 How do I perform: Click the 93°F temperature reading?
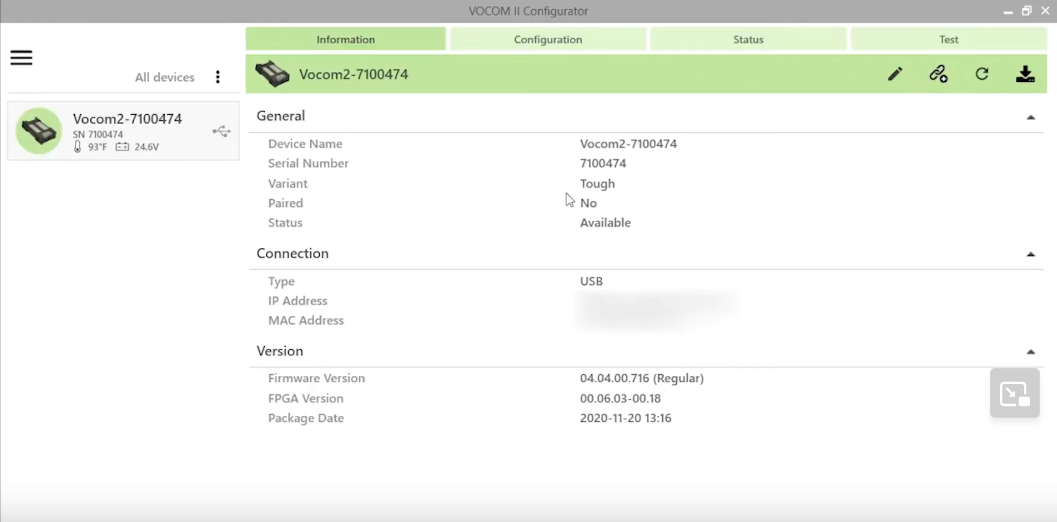coord(98,147)
